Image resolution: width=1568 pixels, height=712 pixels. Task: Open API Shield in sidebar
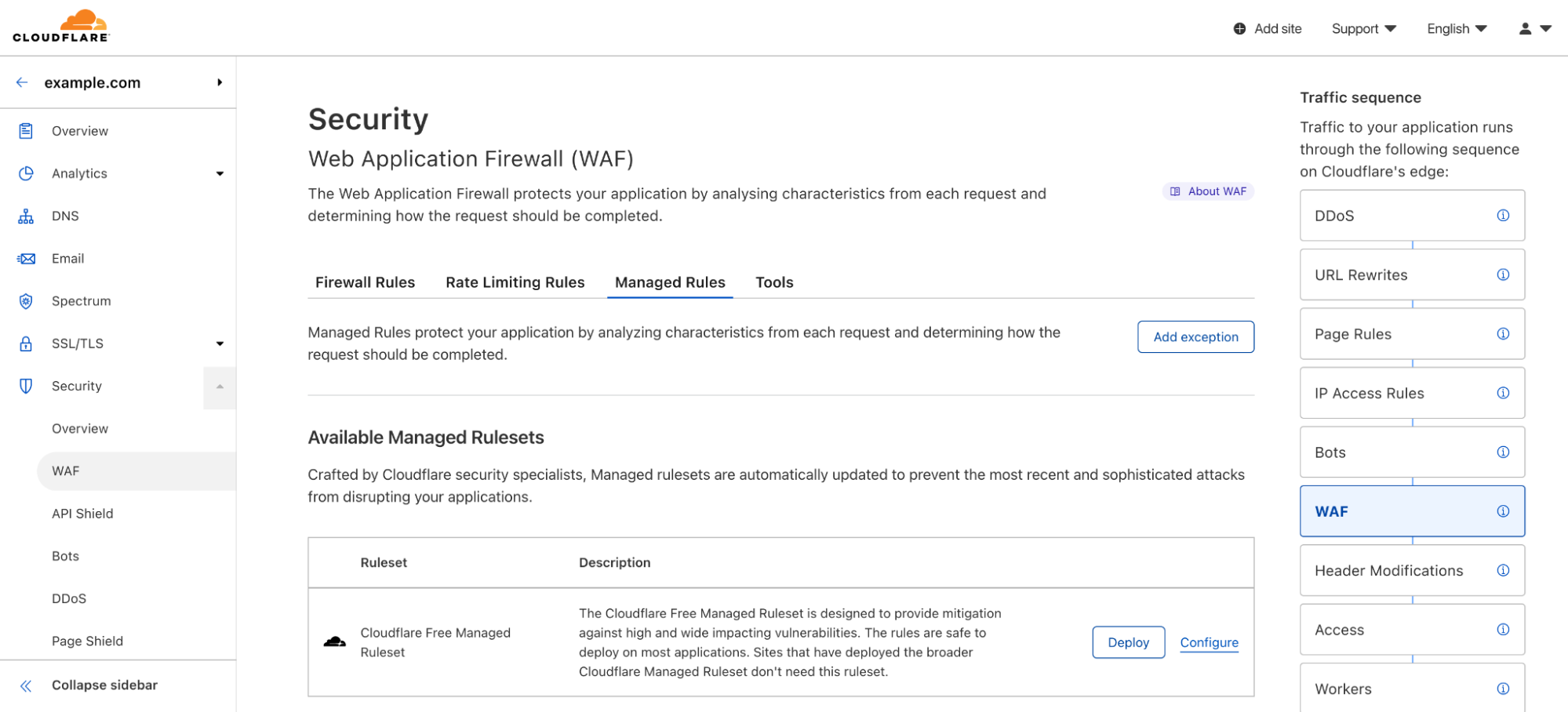pos(82,514)
